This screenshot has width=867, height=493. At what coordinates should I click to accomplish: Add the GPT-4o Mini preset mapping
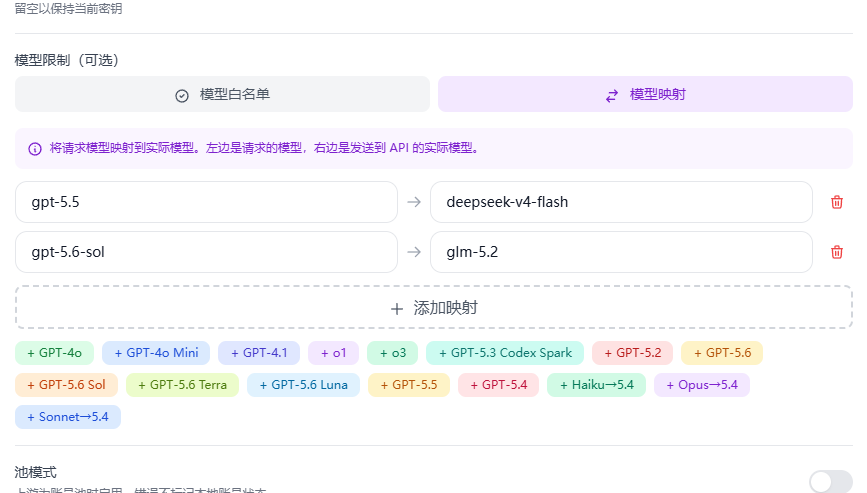156,353
